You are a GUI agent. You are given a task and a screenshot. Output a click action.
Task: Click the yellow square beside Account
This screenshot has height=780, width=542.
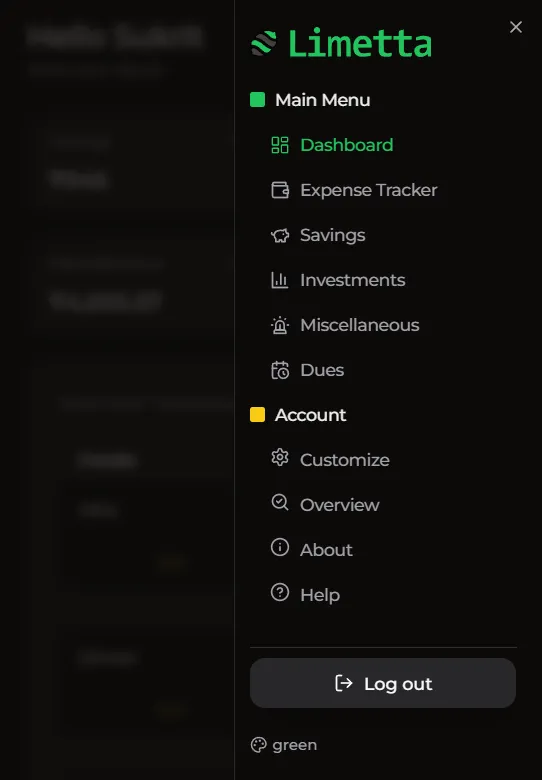tap(257, 414)
